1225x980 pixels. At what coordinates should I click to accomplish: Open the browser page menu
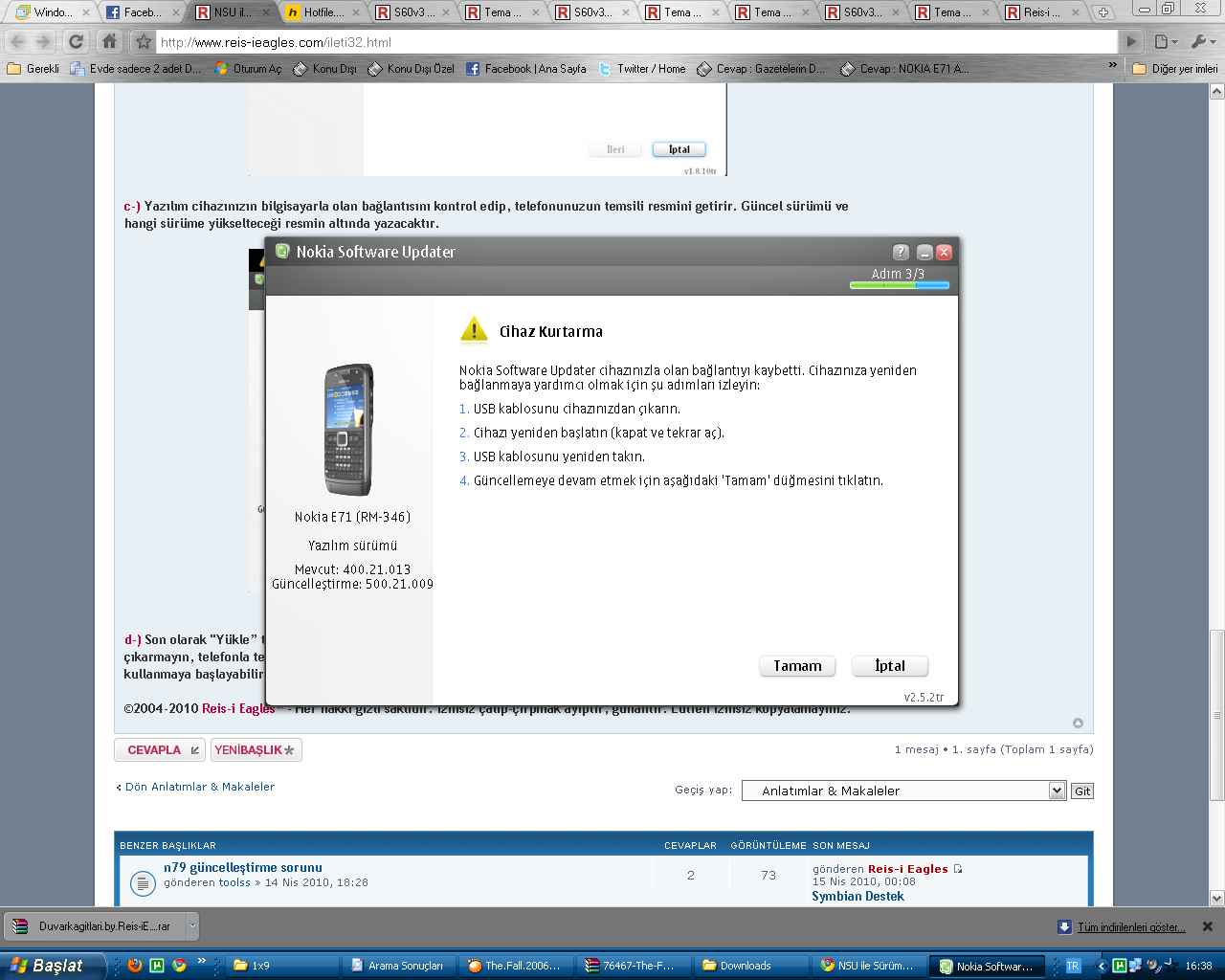click(x=1165, y=42)
